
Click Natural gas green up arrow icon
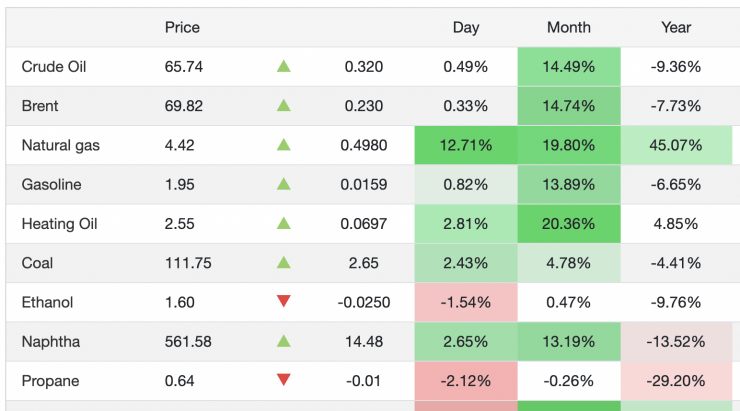pyautogui.click(x=283, y=145)
